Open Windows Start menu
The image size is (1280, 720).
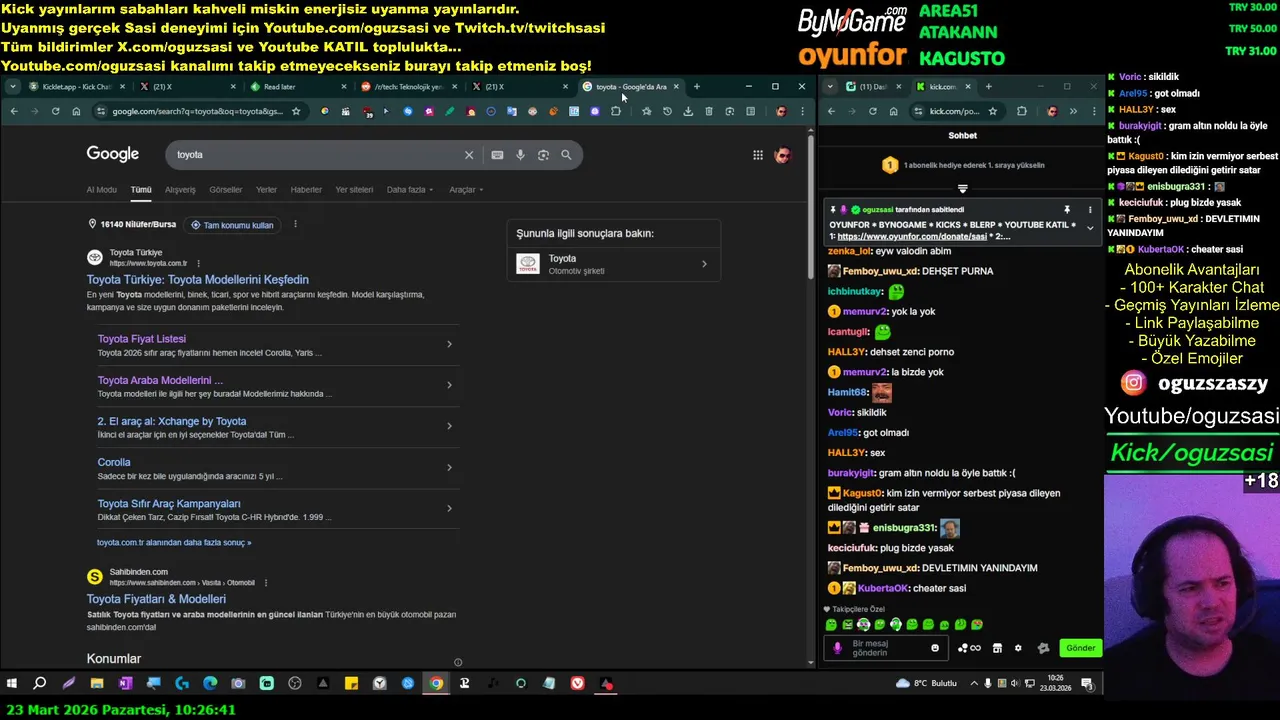point(12,684)
